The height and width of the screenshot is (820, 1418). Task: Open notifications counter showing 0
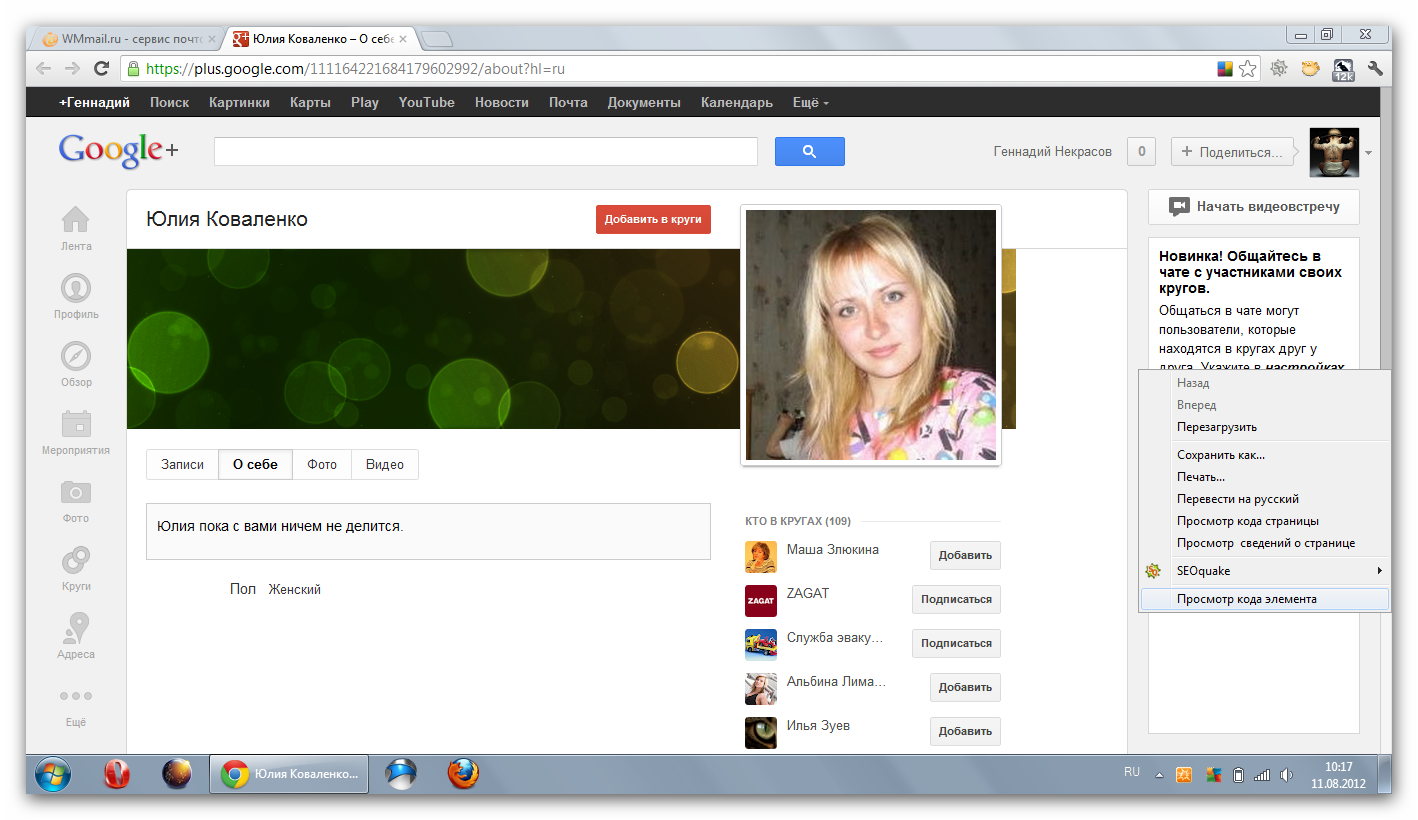[x=1141, y=152]
